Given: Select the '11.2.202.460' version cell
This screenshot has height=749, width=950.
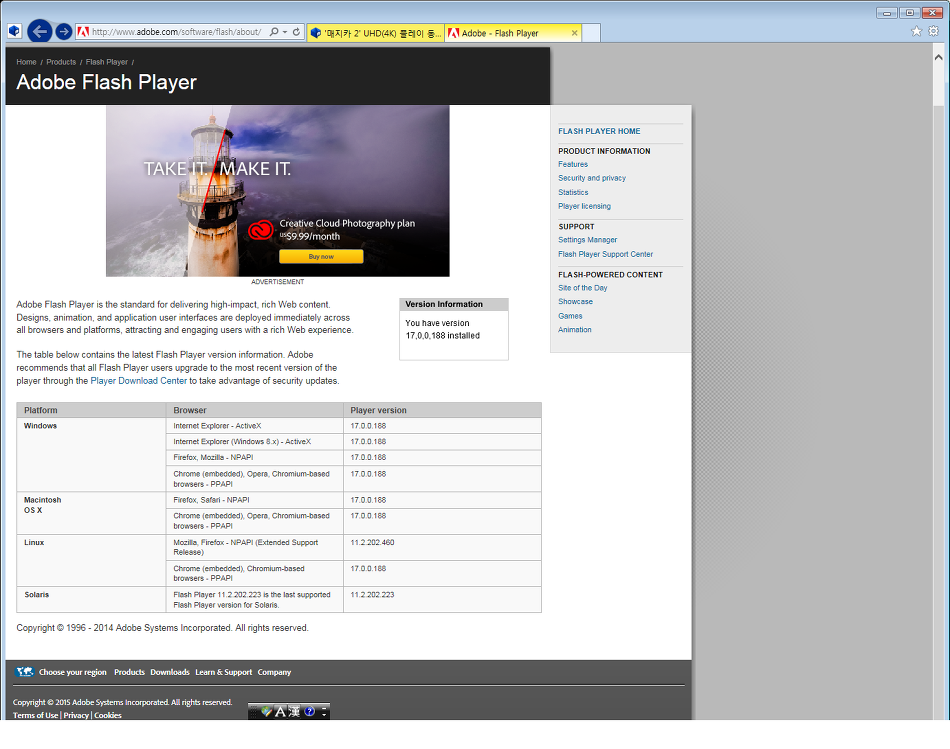Looking at the screenshot, I should 442,547.
